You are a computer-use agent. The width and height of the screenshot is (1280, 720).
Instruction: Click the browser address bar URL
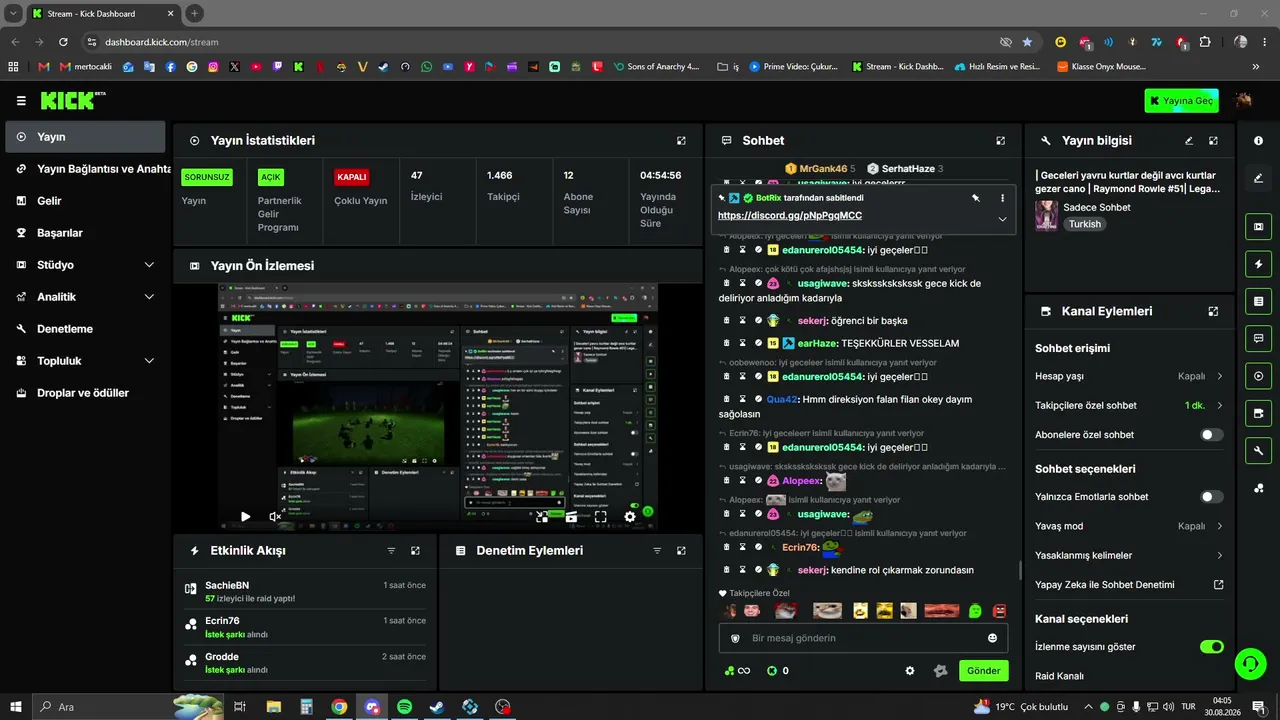[x=162, y=42]
